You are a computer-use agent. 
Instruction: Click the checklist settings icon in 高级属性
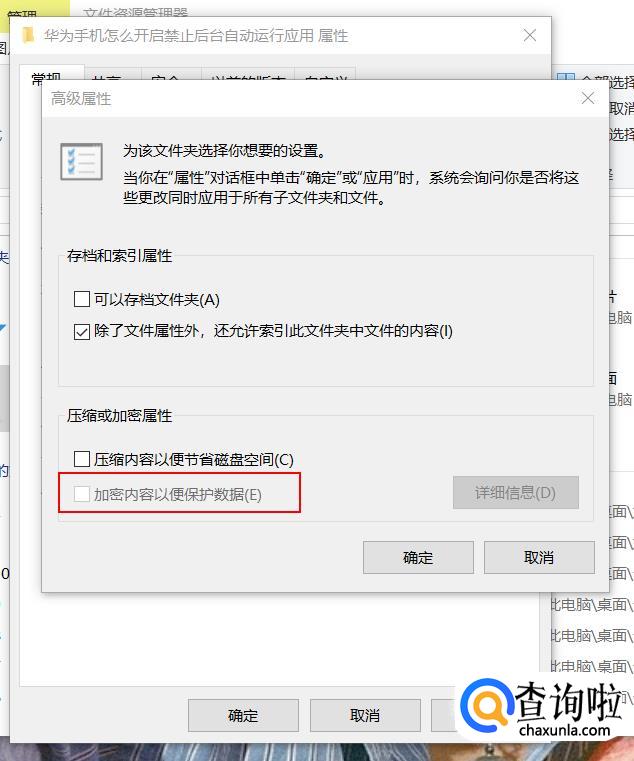[x=81, y=162]
